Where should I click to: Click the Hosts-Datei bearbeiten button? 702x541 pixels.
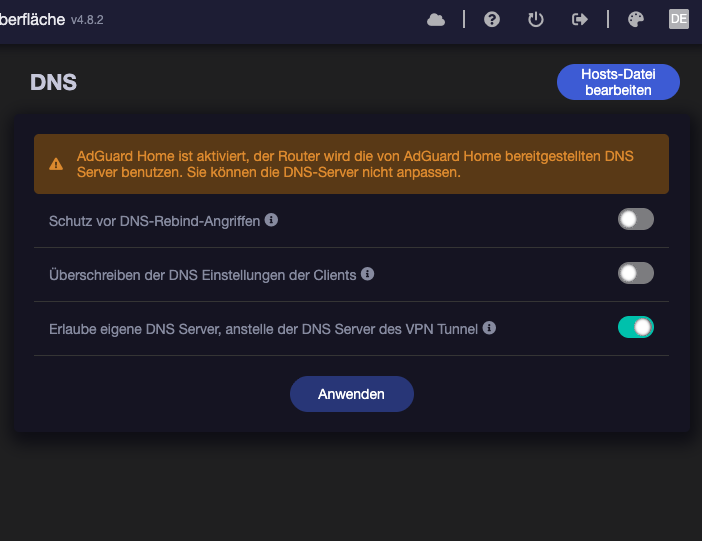pyautogui.click(x=617, y=82)
